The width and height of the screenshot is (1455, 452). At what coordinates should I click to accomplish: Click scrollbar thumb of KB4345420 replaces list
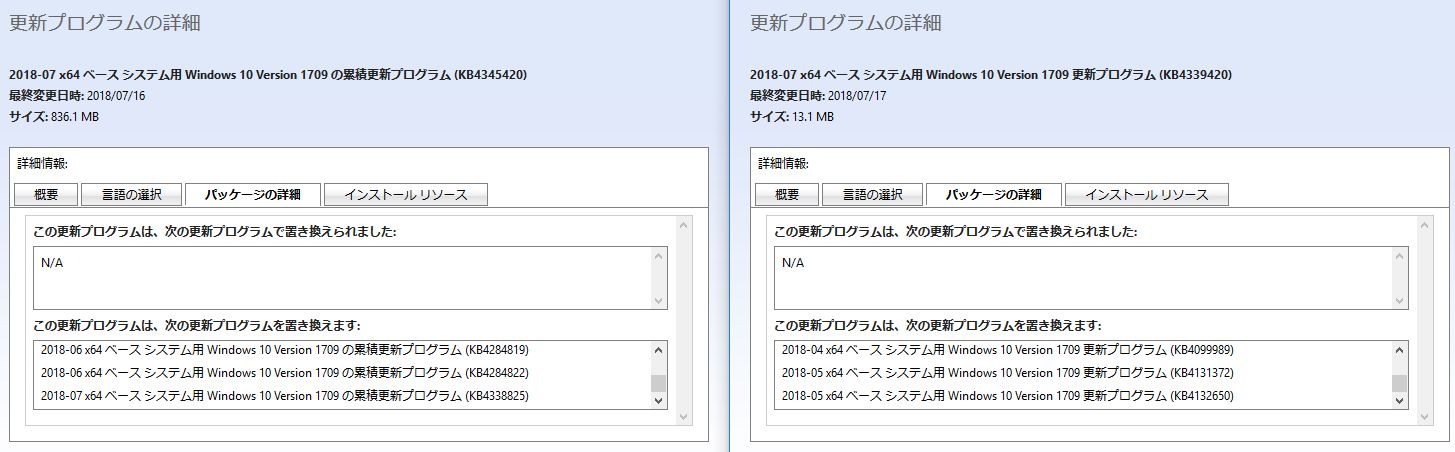coord(658,384)
